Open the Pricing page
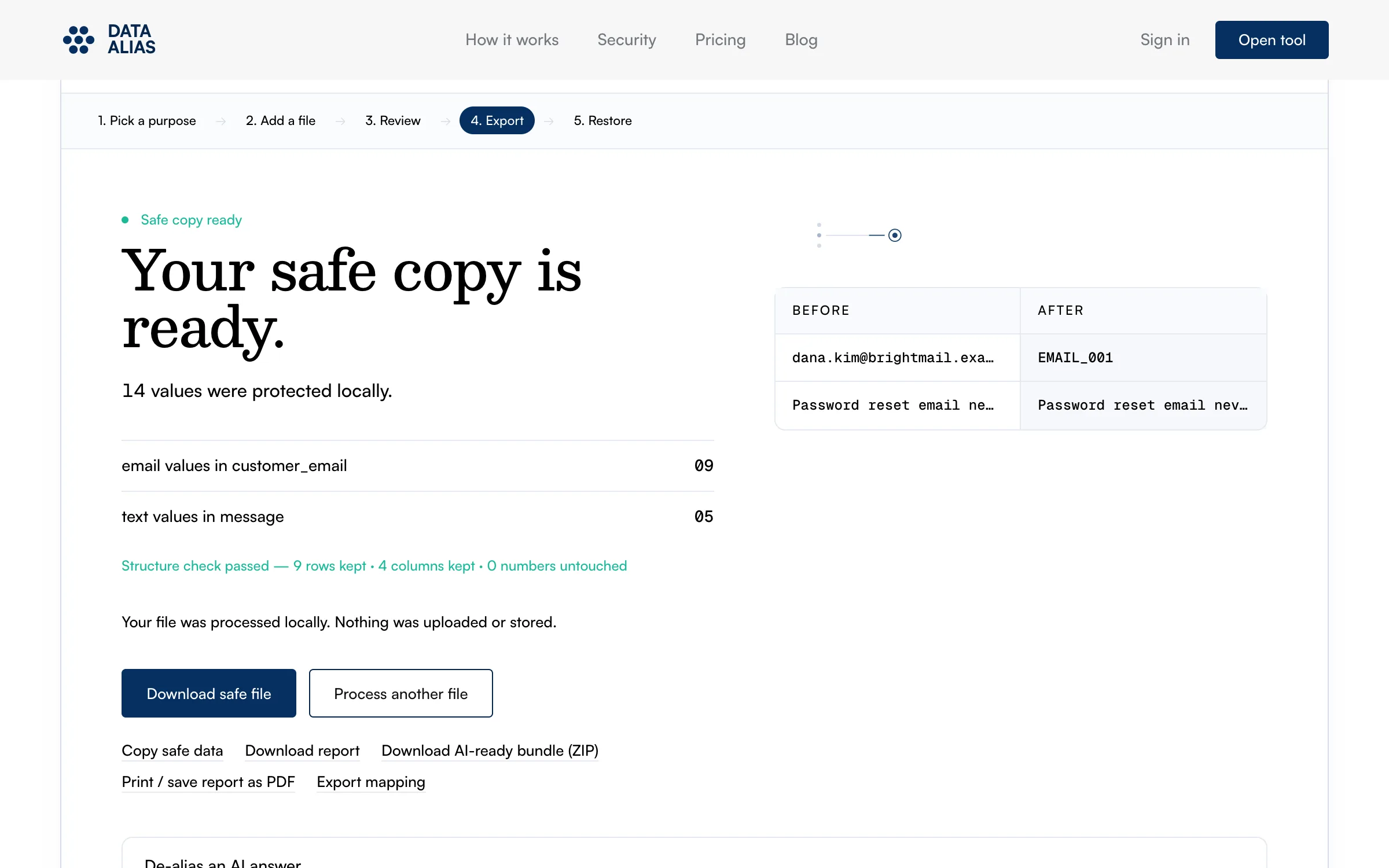1389x868 pixels. point(720,40)
